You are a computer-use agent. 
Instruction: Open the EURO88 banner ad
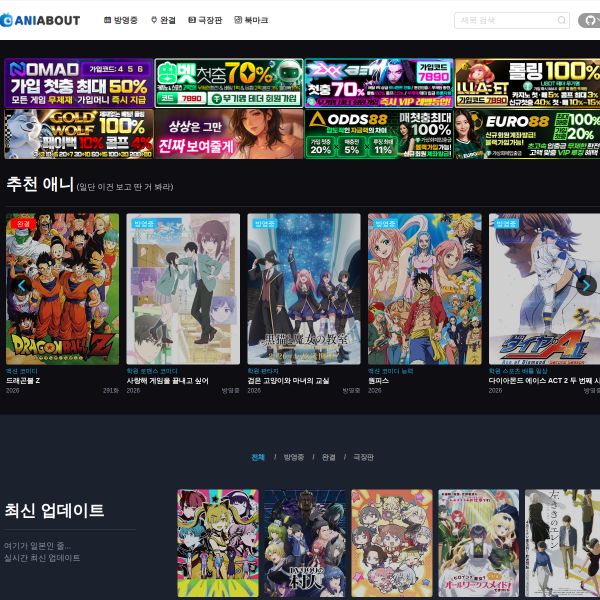click(527, 134)
